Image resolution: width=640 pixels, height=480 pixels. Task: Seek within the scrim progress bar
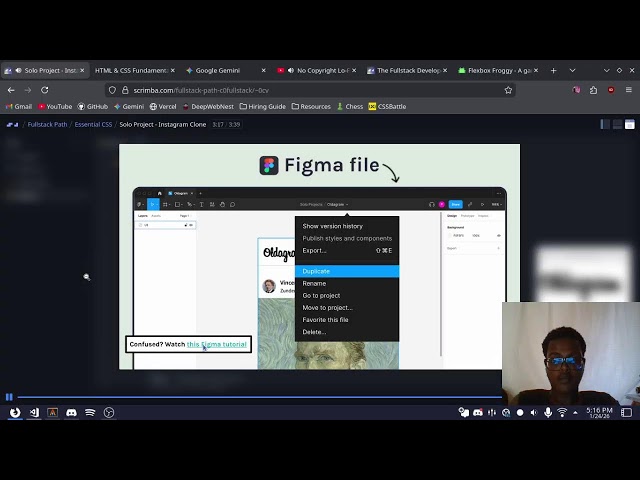(260, 397)
